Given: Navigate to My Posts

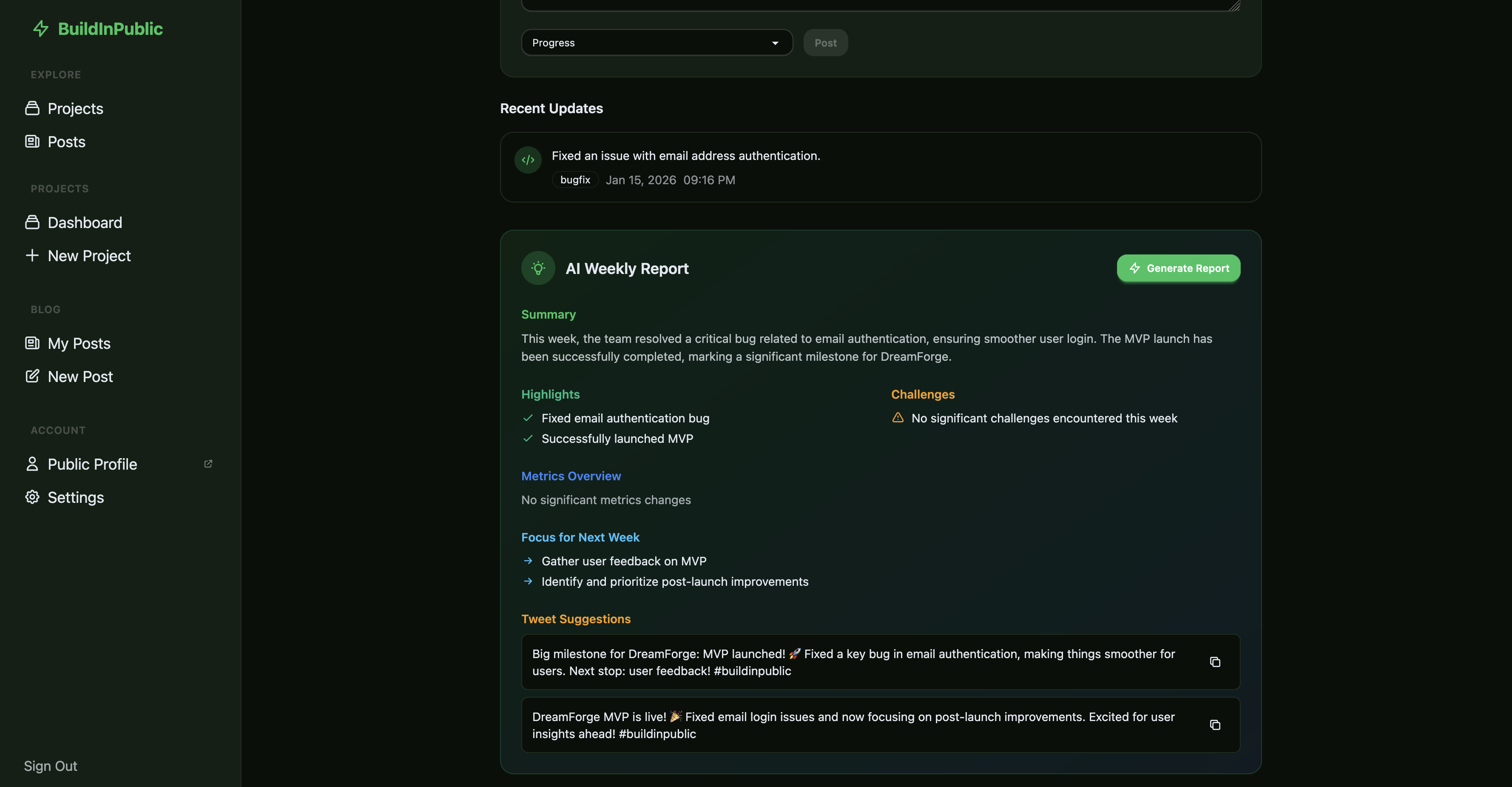Looking at the screenshot, I should tap(79, 344).
